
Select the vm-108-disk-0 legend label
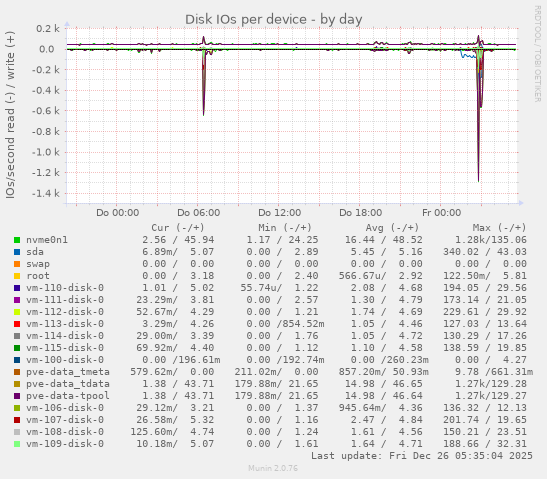point(65,432)
